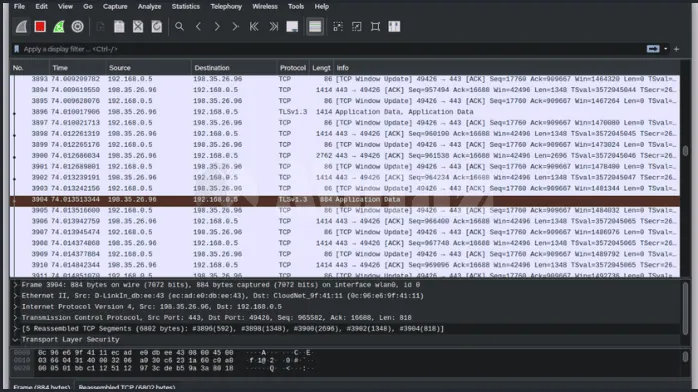This screenshot has width=698, height=392.
Task: Open the Telephony menu
Action: (226, 6)
